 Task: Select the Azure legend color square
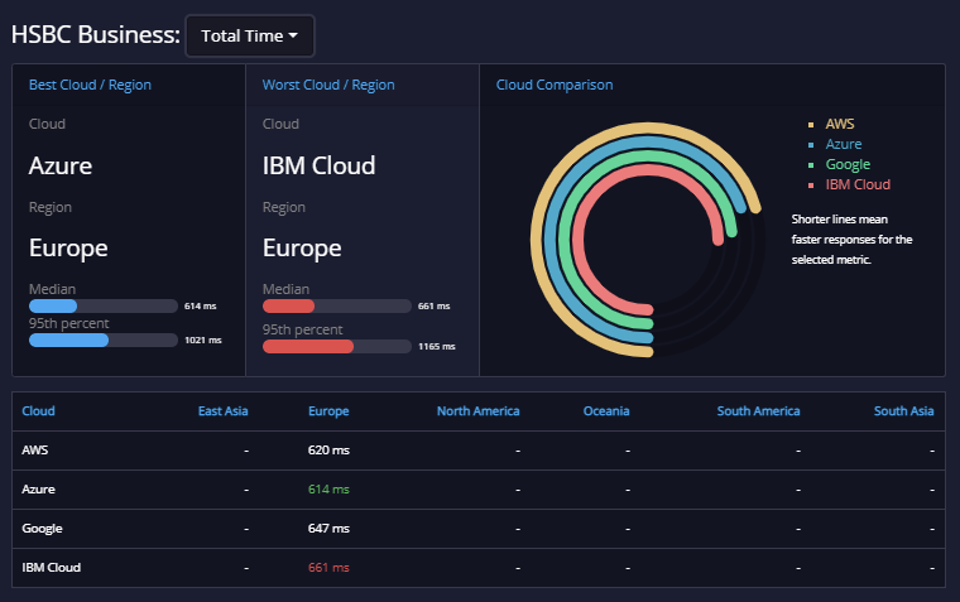click(811, 145)
